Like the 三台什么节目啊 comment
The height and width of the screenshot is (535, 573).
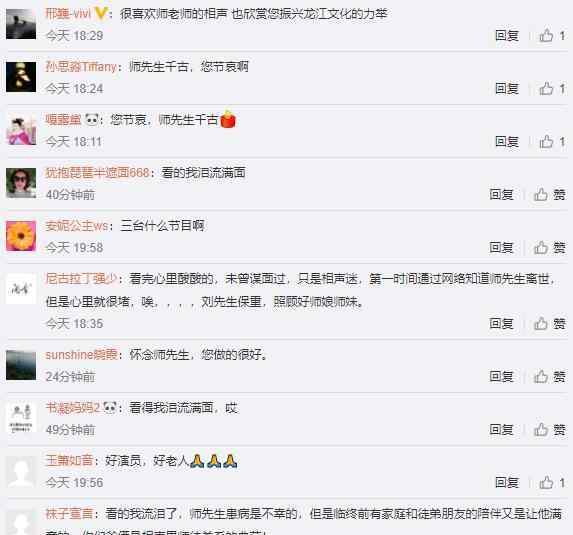[x=549, y=247]
